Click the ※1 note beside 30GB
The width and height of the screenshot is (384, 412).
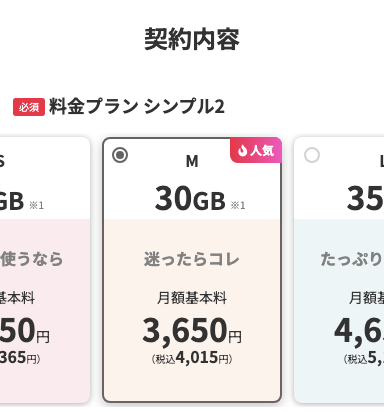[238, 205]
